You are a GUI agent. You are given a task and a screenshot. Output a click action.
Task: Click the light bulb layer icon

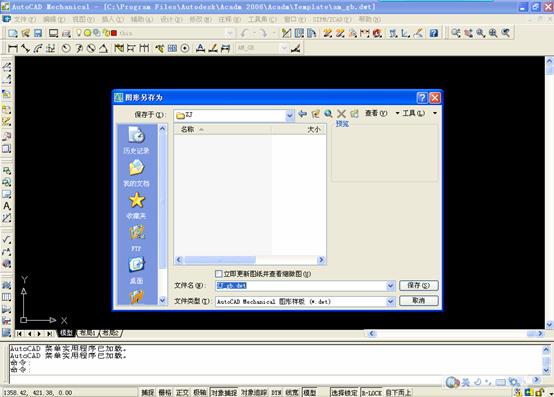pyautogui.click(x=79, y=33)
